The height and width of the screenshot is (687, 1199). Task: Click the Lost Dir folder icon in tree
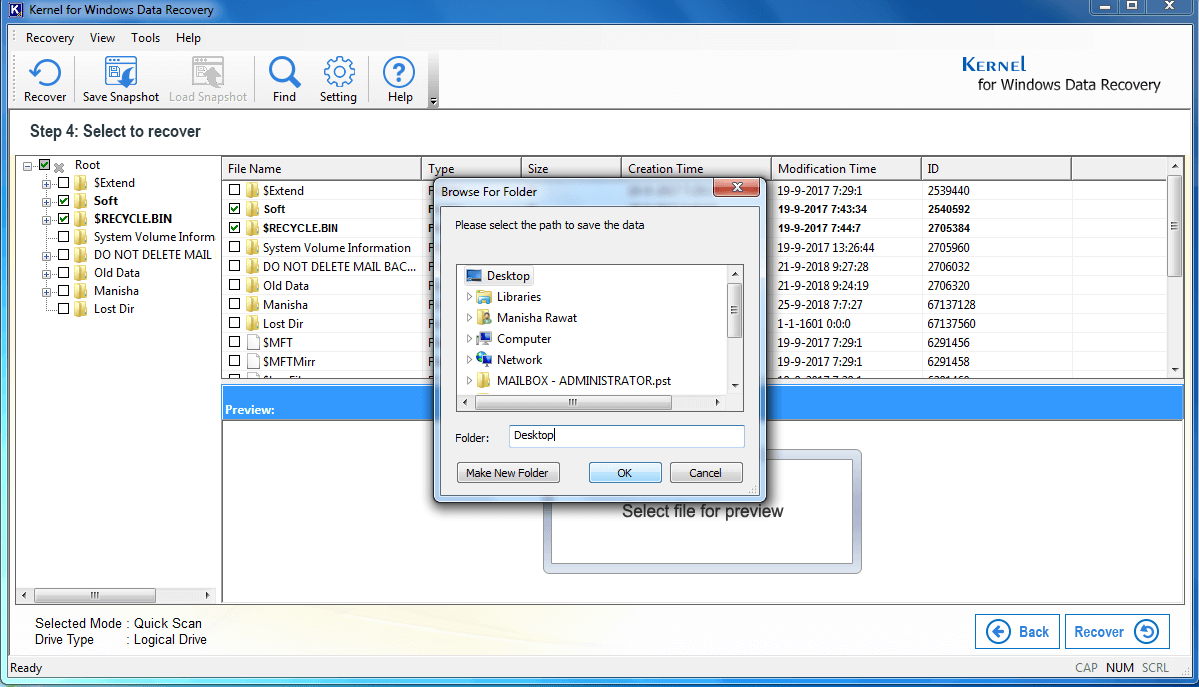80,309
